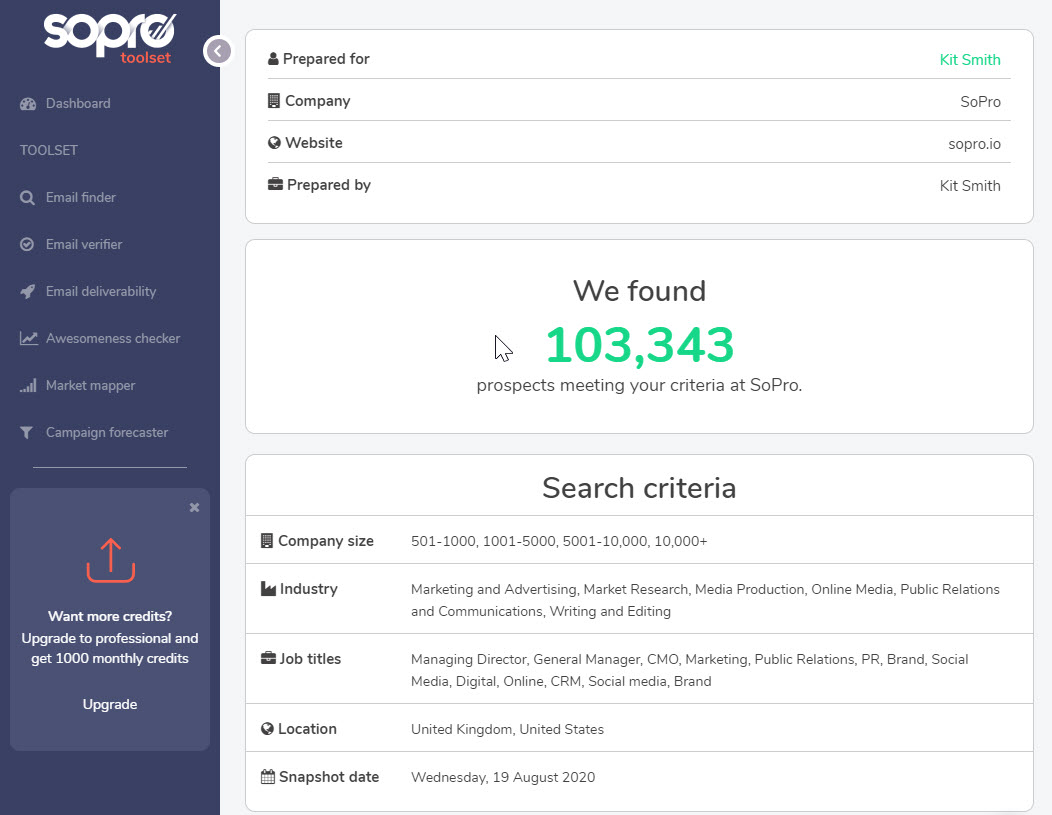Click the SoPro toolset logo

(x=109, y=39)
